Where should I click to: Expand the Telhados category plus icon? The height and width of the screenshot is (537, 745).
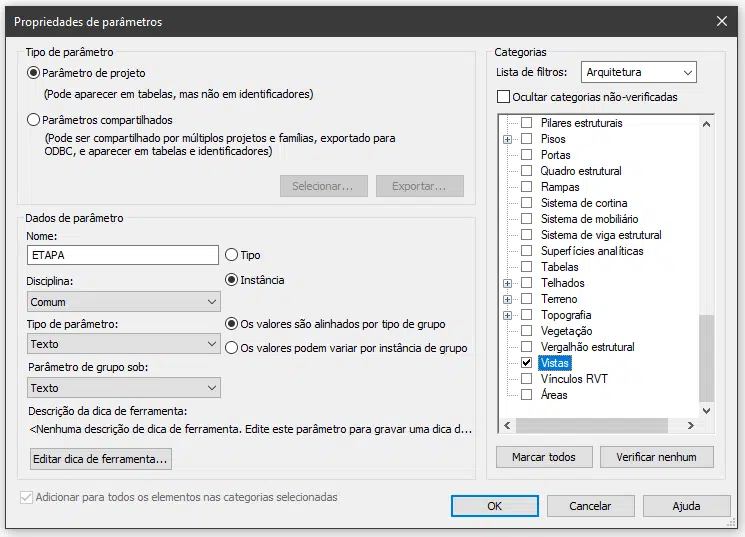click(507, 283)
